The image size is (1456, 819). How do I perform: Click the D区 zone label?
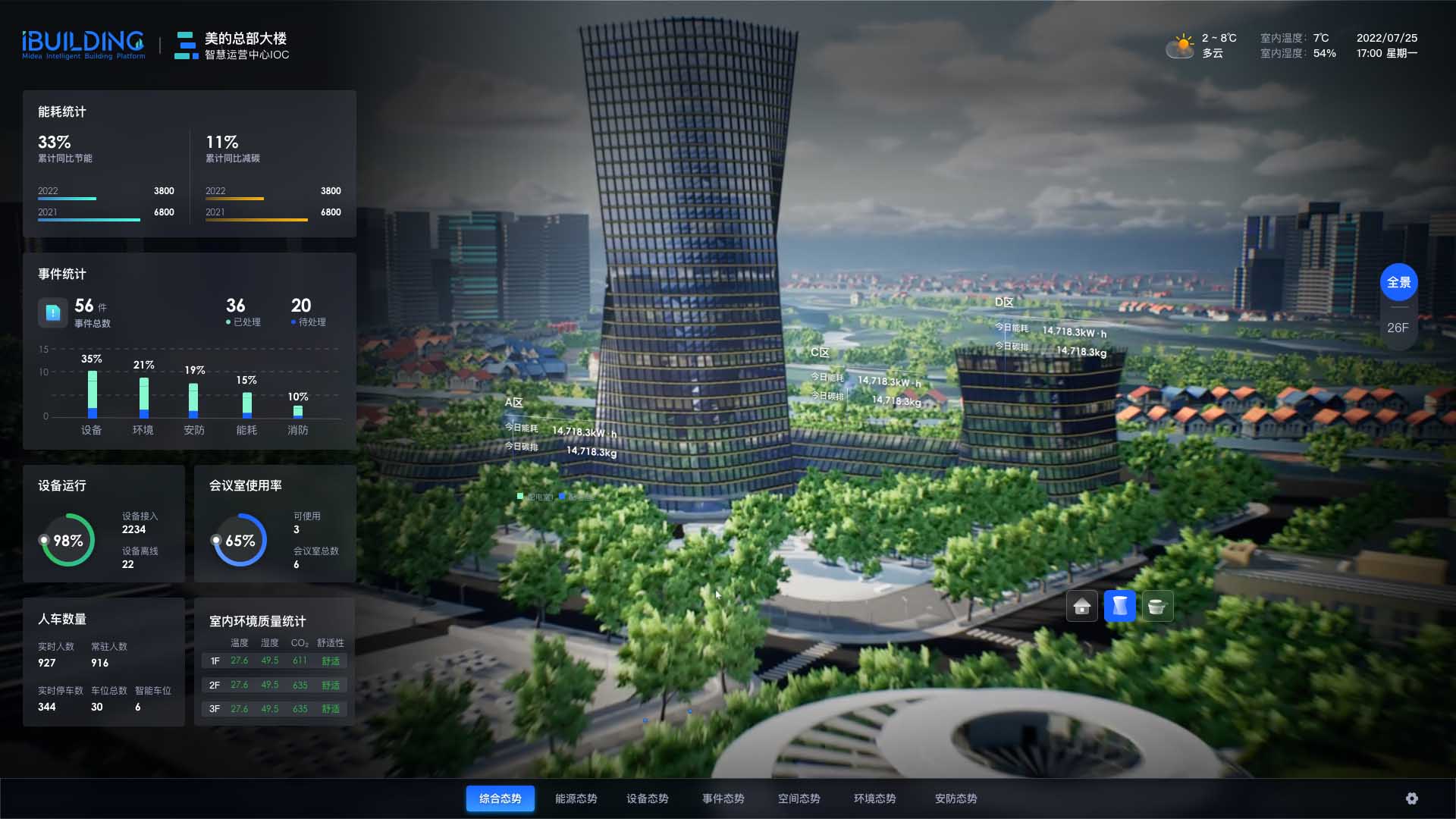click(1003, 302)
